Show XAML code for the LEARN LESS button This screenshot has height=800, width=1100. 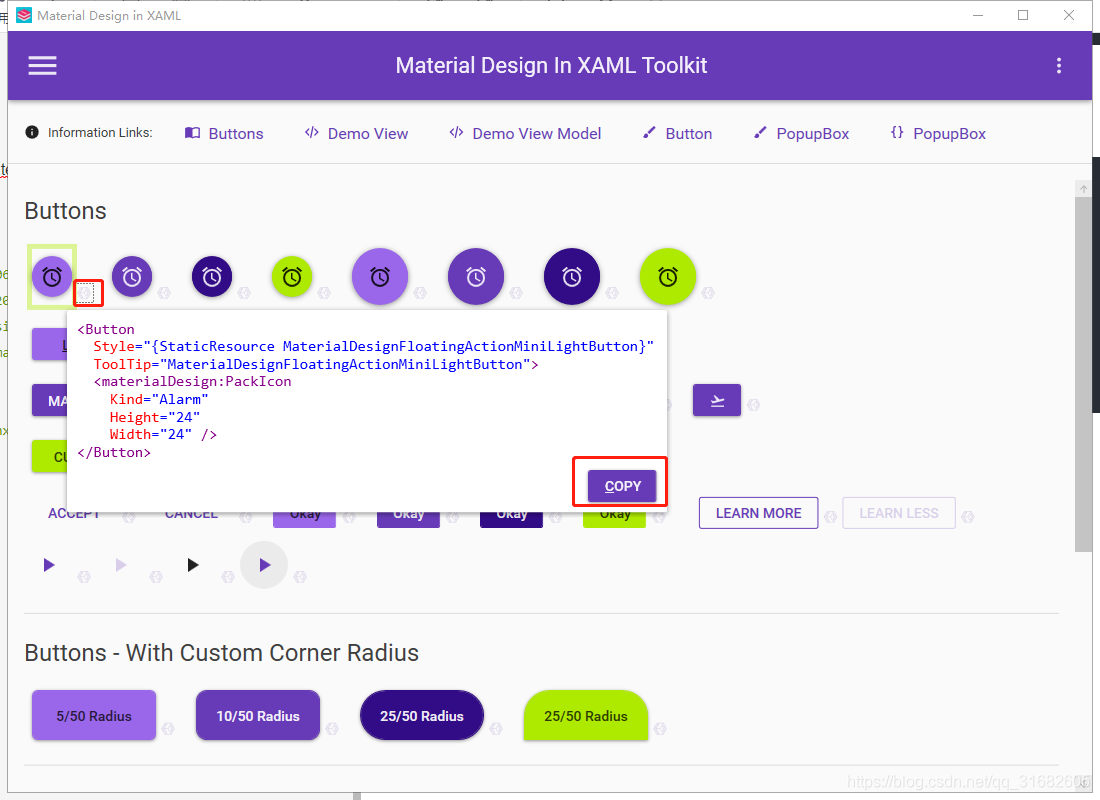pos(968,517)
